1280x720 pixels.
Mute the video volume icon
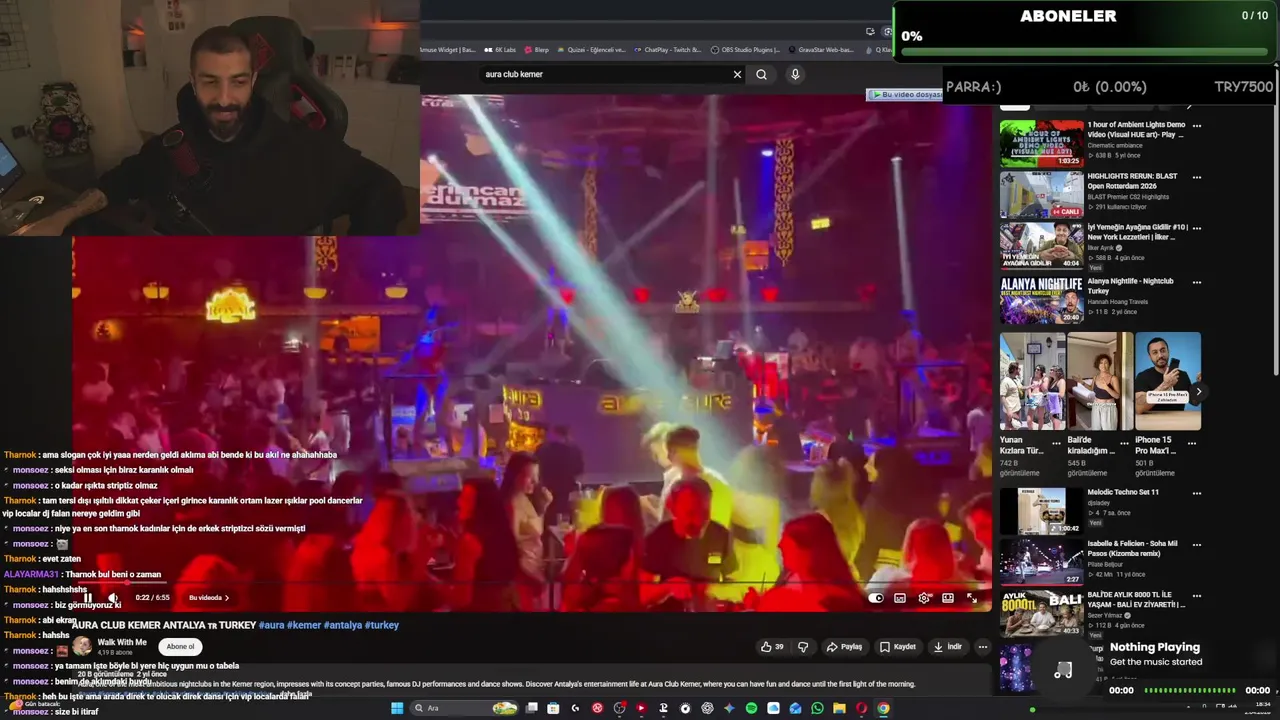113,598
